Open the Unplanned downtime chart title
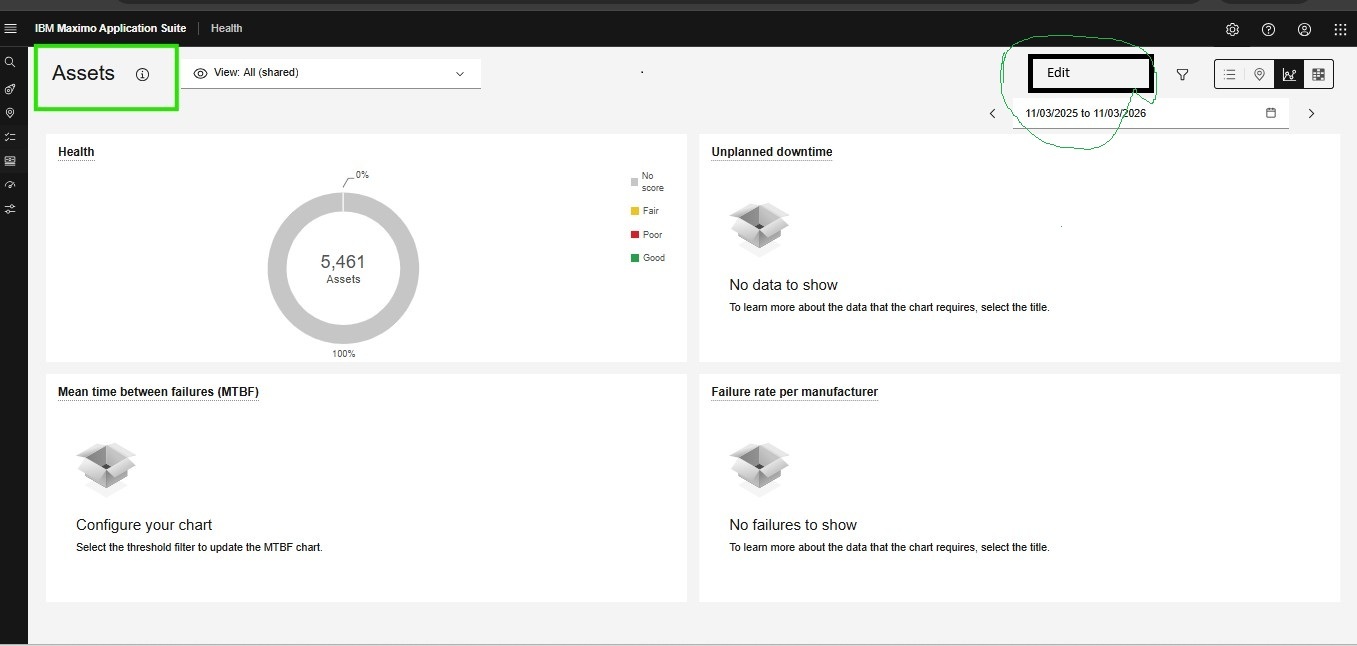The image size is (1357, 646). click(x=771, y=152)
